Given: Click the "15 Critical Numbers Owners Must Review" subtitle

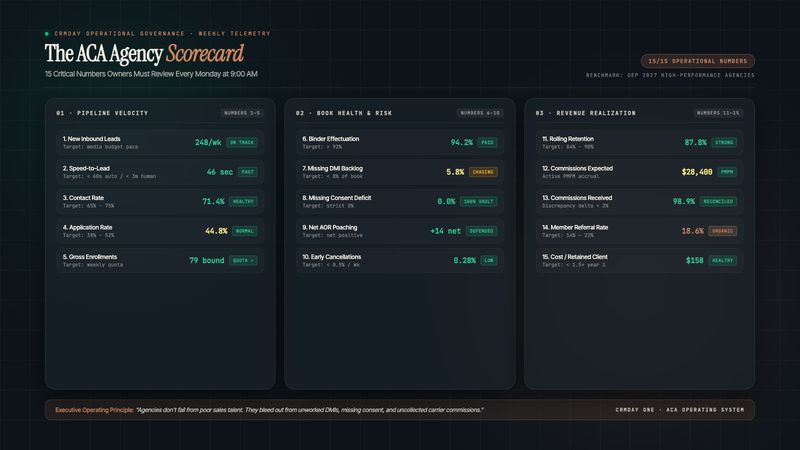Looking at the screenshot, I should (151, 74).
